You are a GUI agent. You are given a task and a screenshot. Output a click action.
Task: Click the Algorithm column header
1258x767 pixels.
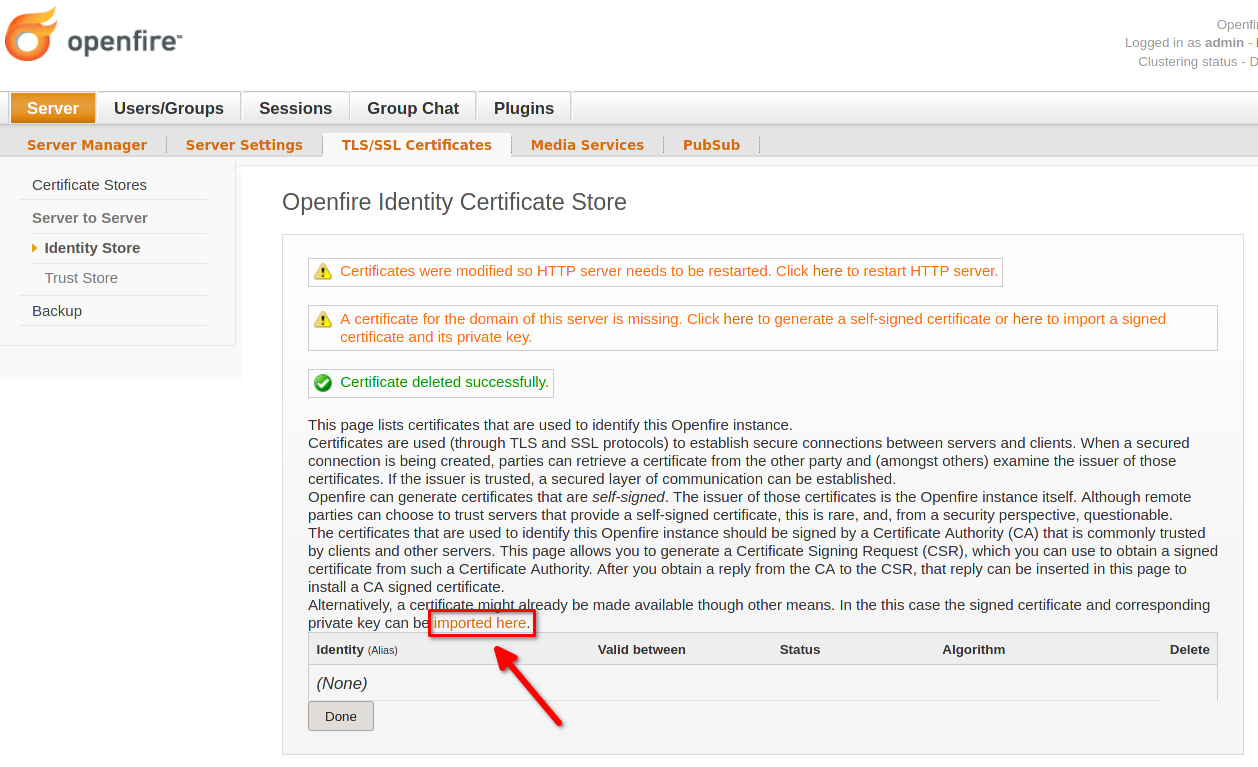[974, 650]
